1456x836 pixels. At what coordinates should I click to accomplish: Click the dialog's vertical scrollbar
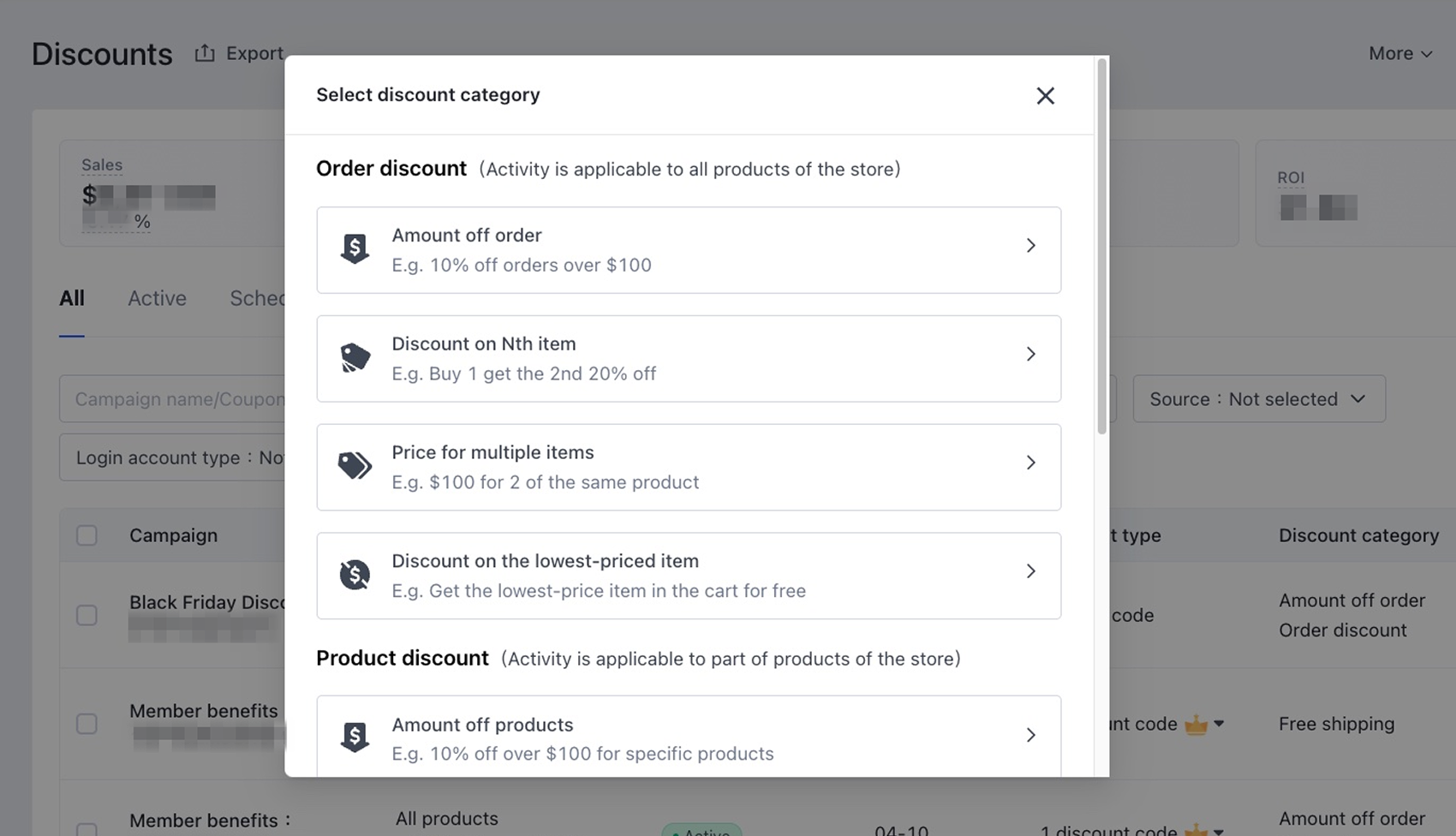[x=1101, y=248]
